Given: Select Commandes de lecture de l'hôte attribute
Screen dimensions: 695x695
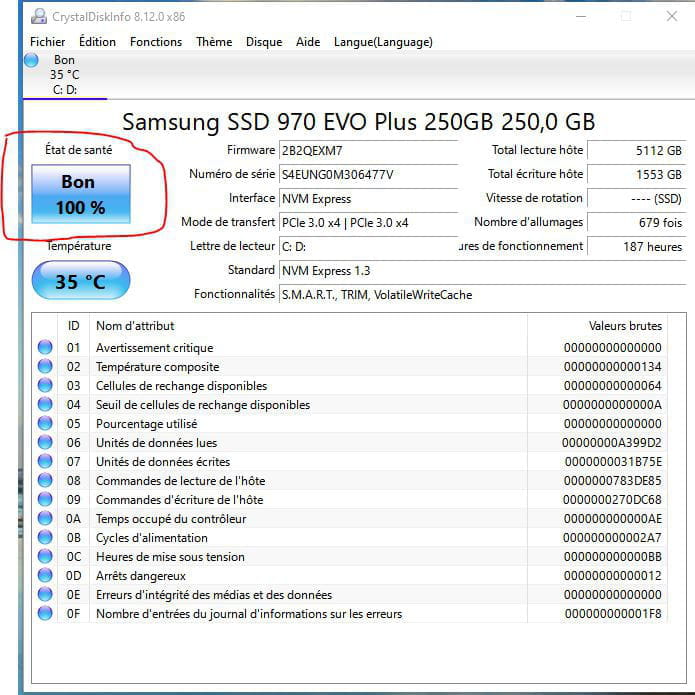Looking at the screenshot, I should point(180,481).
